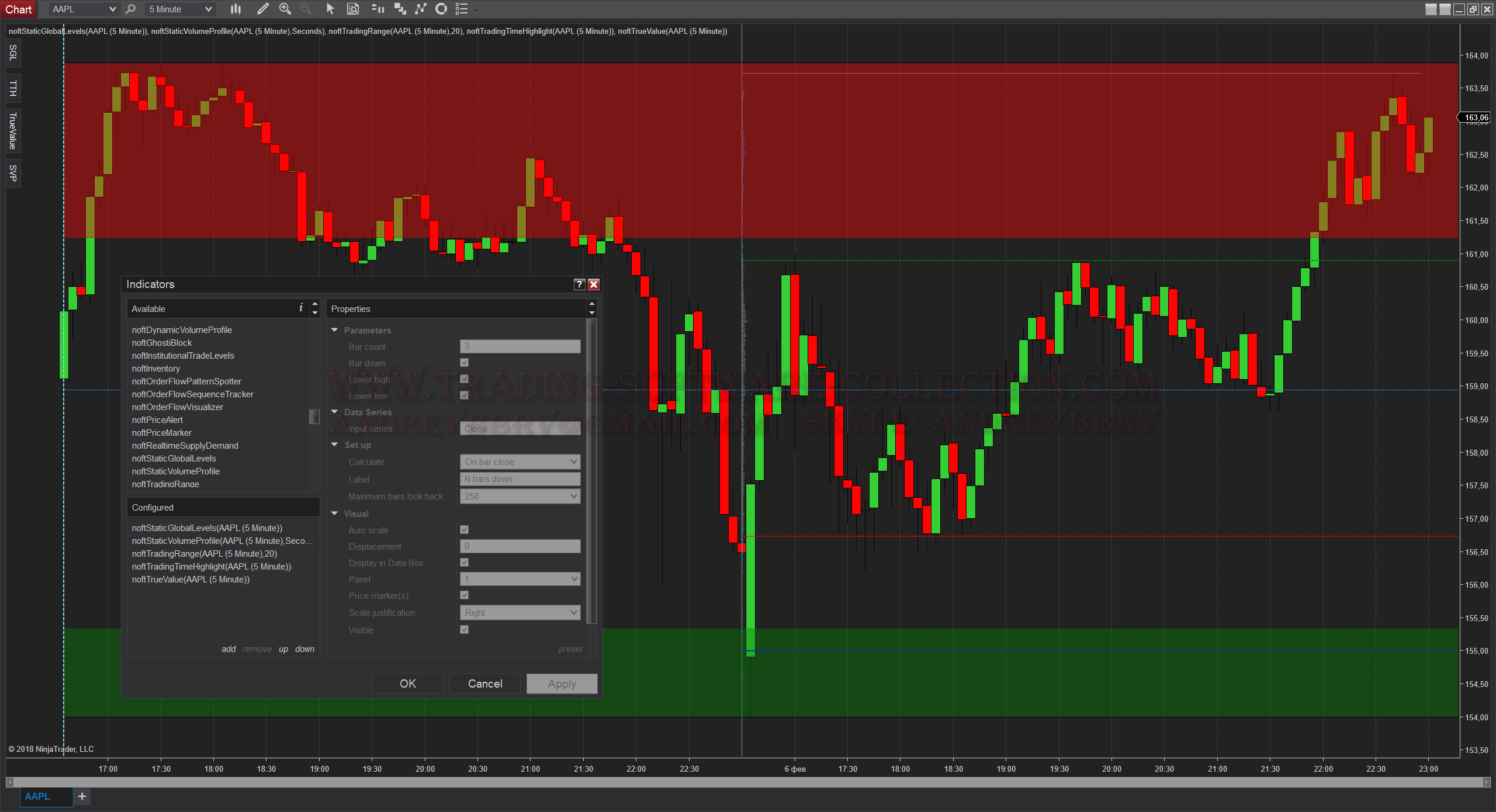Open the Data Box icon in toolbar
Viewport: 1496px width, 812px height.
click(353, 9)
